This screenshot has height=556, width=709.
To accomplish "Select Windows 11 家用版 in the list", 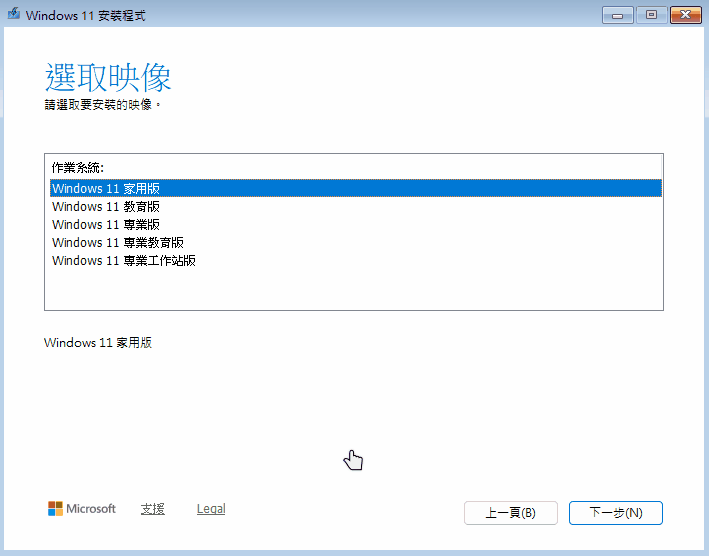I will [x=355, y=188].
